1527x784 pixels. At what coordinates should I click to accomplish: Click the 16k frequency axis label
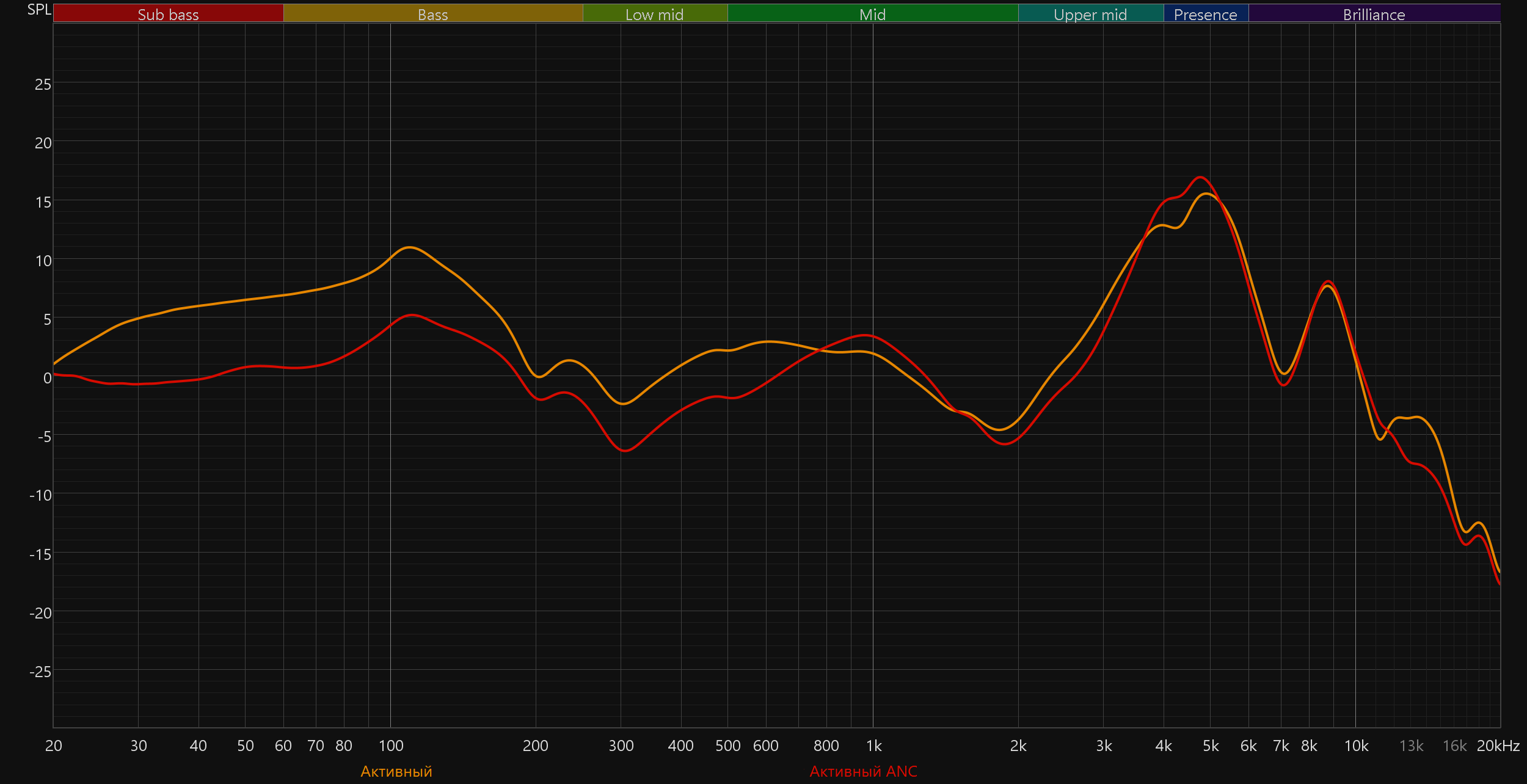(1455, 746)
